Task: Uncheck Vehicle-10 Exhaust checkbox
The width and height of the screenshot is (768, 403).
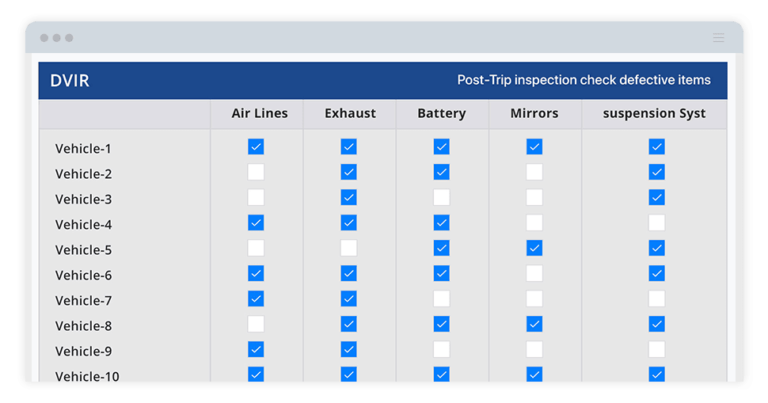Action: [x=349, y=375]
